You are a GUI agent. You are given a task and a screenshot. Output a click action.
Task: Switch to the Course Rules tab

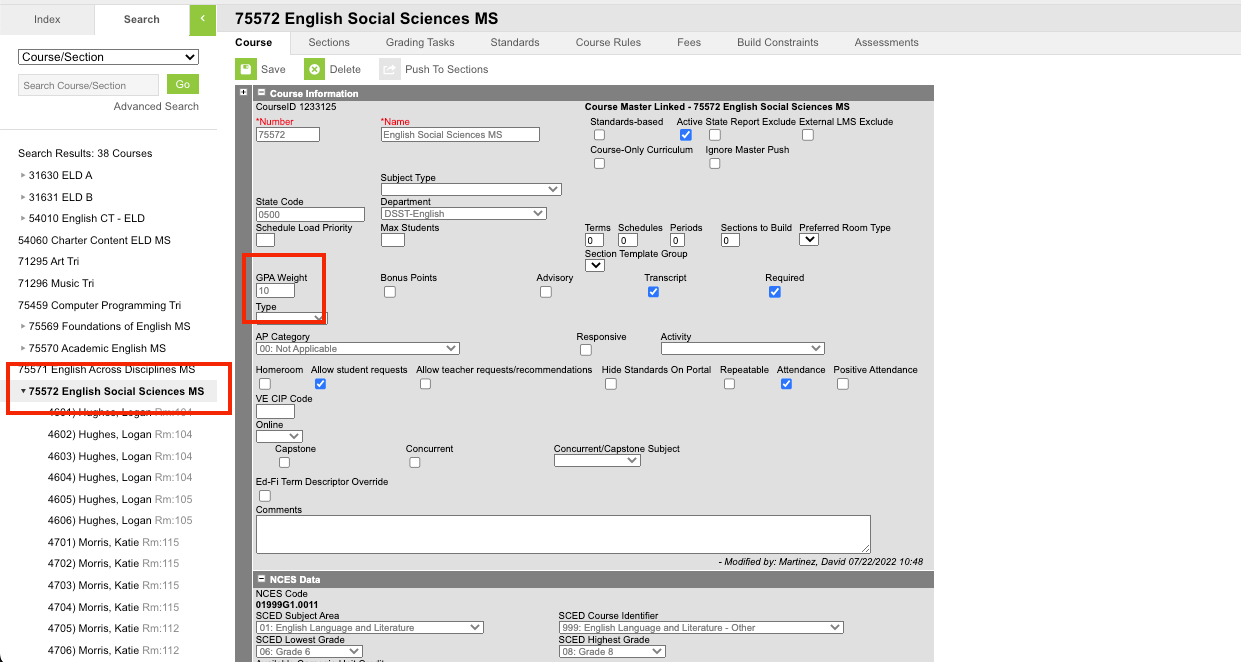[608, 42]
